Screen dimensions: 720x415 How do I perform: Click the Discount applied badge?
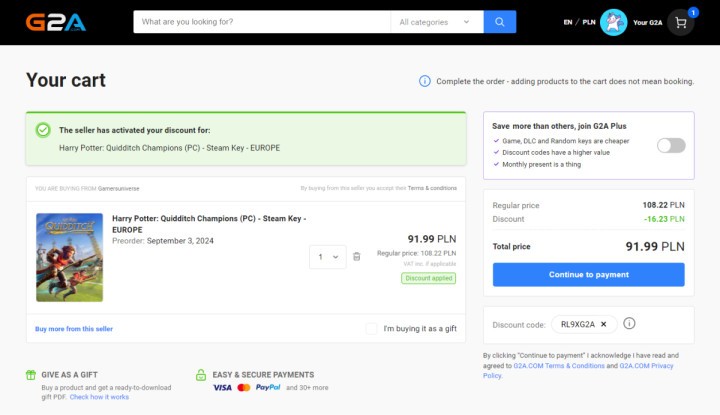428,278
